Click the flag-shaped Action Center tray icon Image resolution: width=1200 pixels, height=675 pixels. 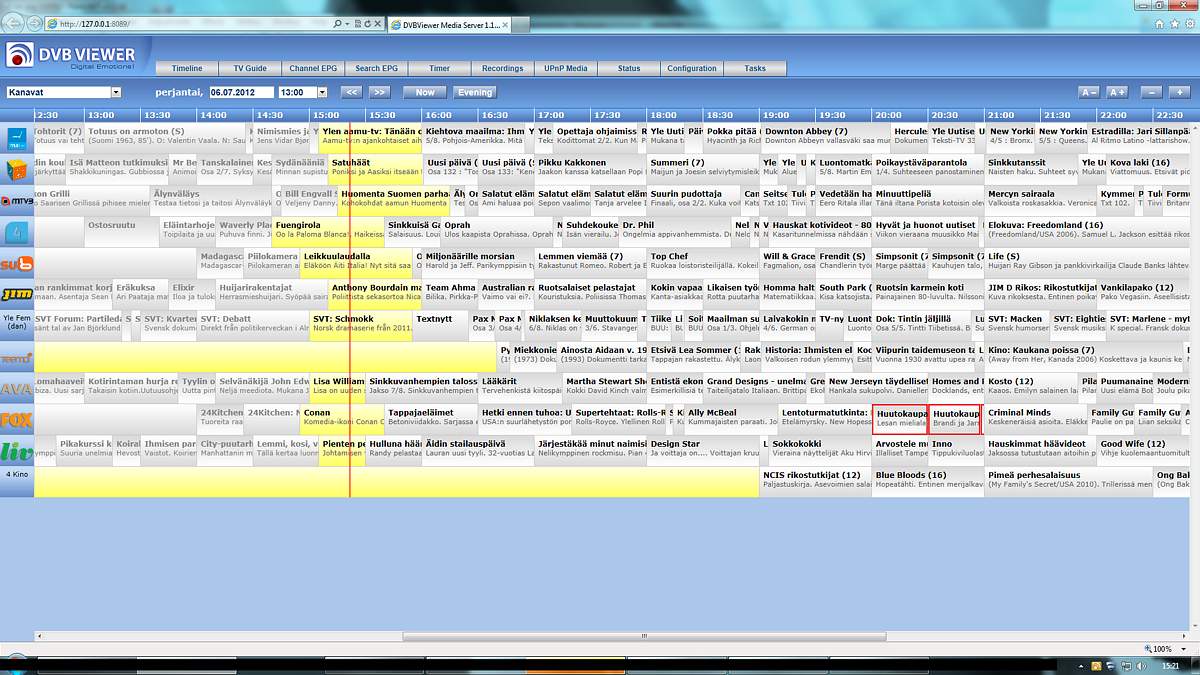coord(1111,665)
